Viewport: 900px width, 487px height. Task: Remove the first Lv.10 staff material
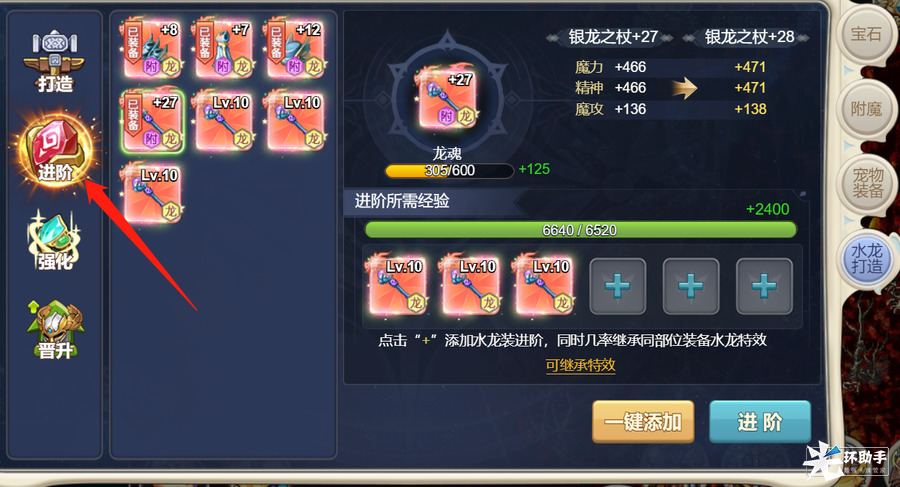[x=397, y=285]
